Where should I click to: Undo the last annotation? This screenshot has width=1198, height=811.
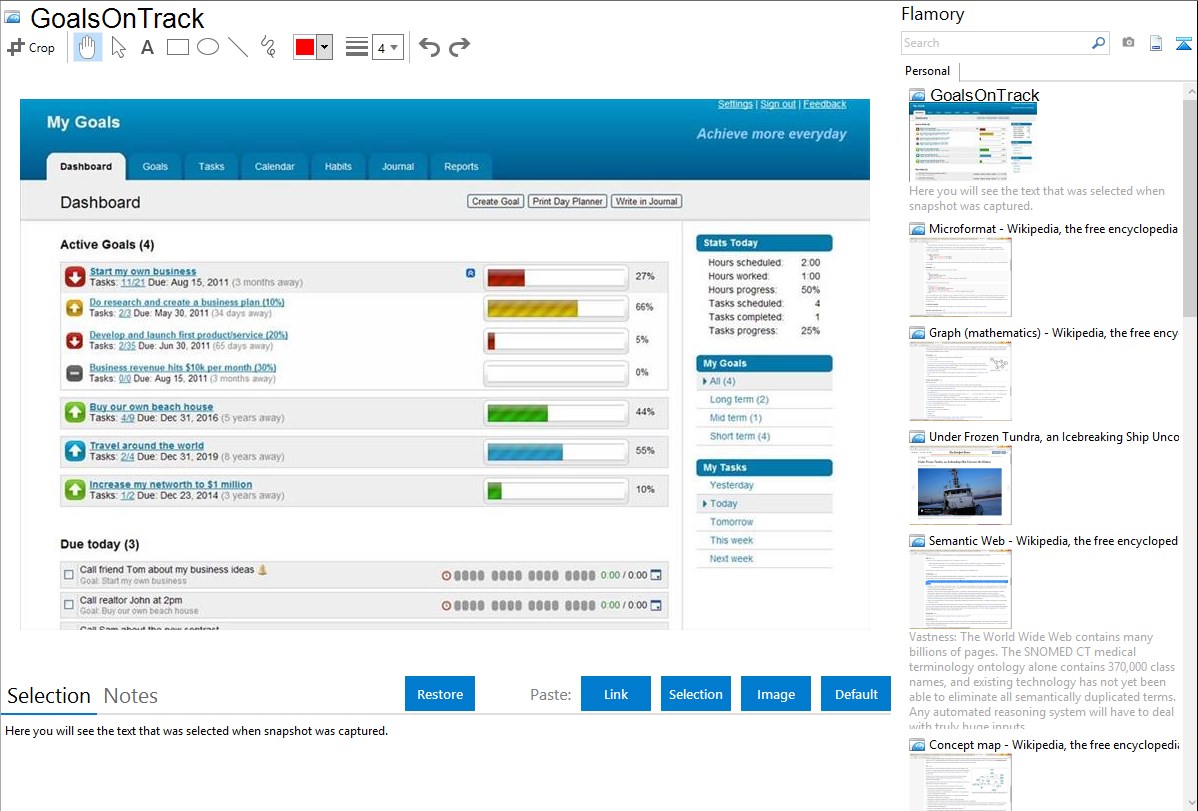point(429,47)
